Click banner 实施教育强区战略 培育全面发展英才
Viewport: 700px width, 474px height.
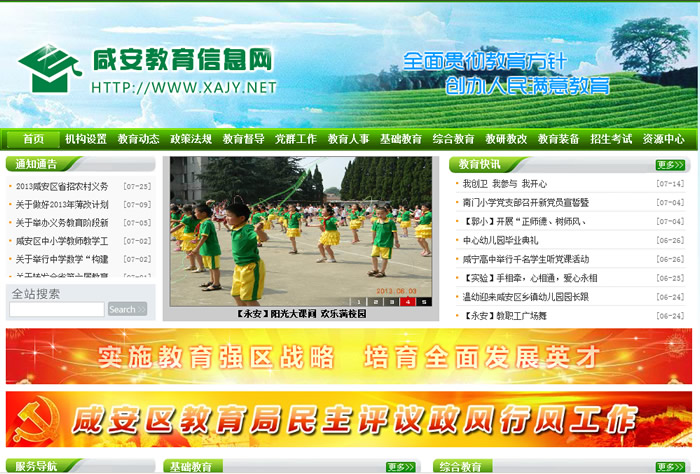(349, 356)
